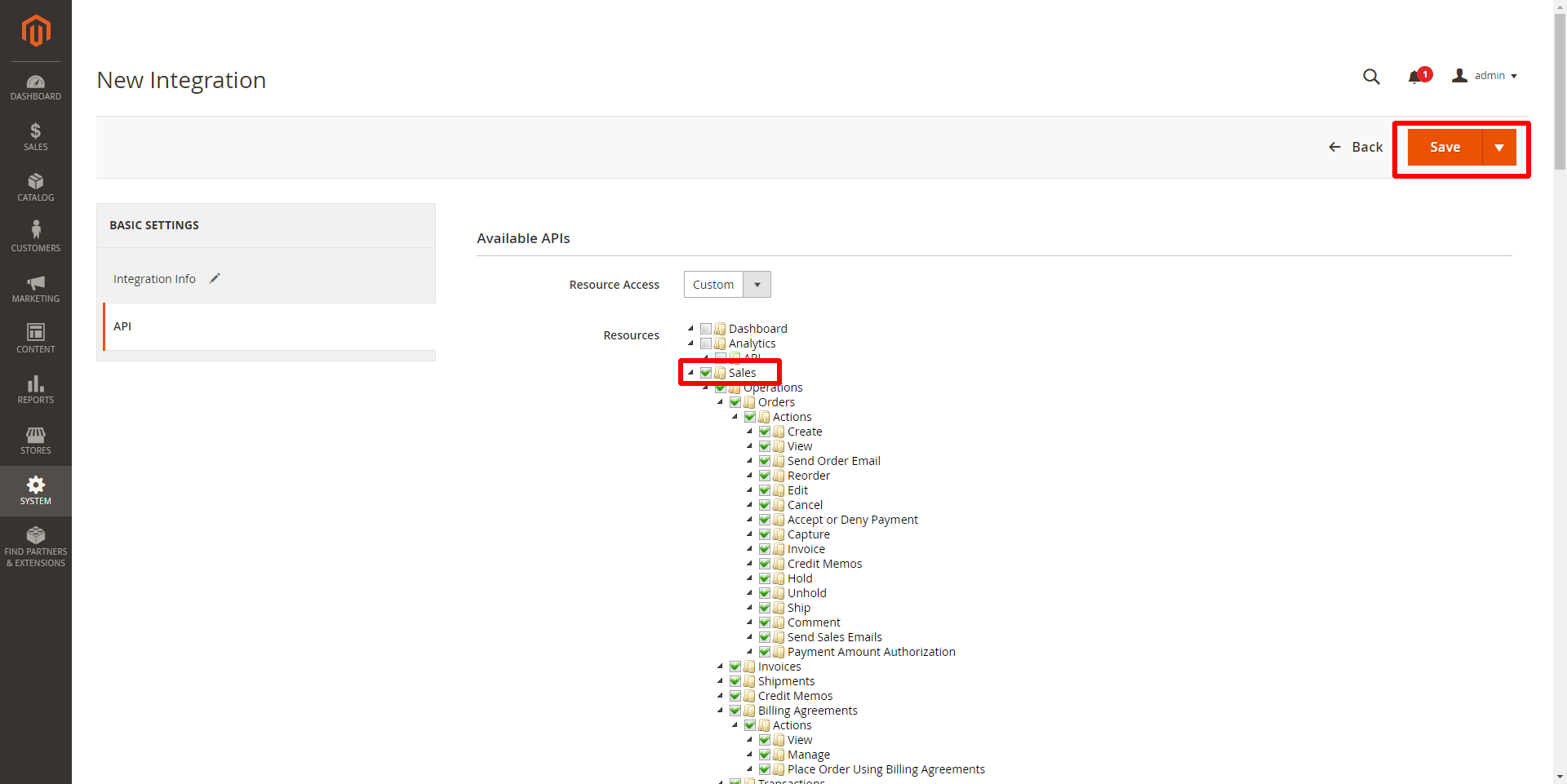
Task: Open the Customers sidebar menu
Action: click(35, 238)
